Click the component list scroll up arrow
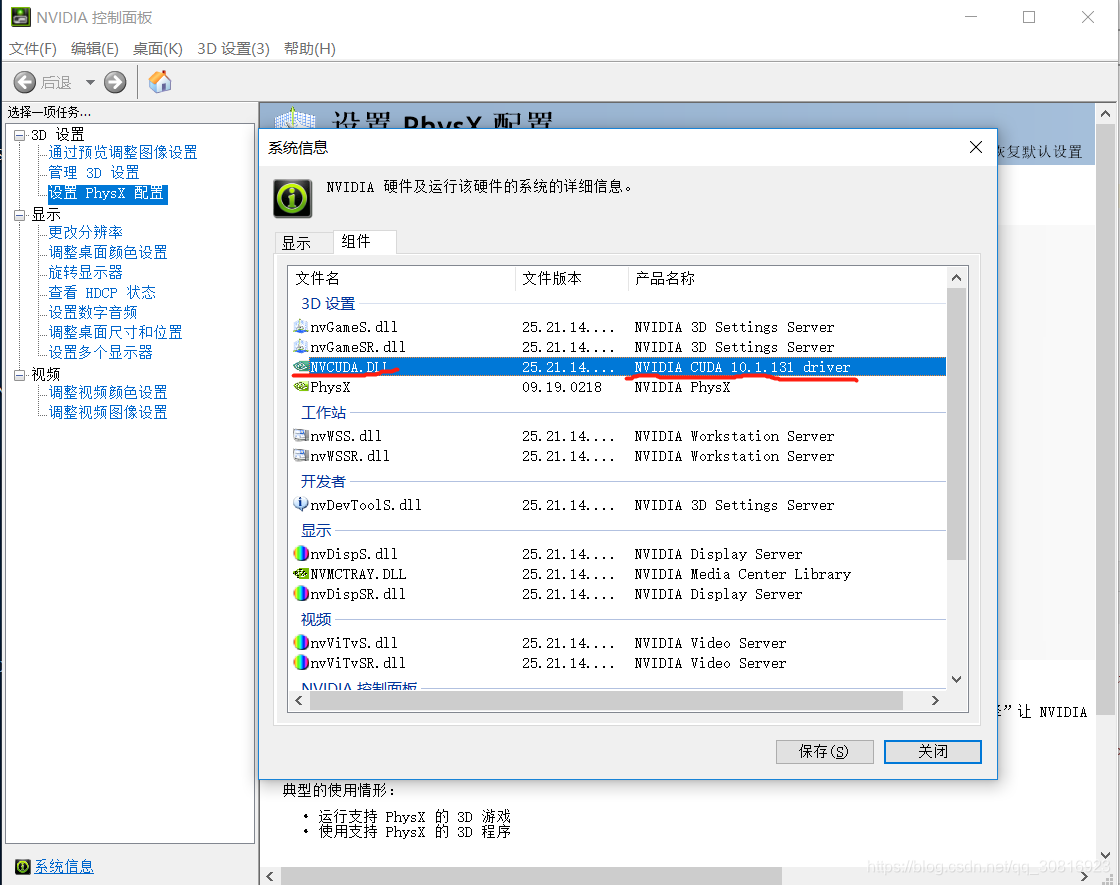 point(956,278)
